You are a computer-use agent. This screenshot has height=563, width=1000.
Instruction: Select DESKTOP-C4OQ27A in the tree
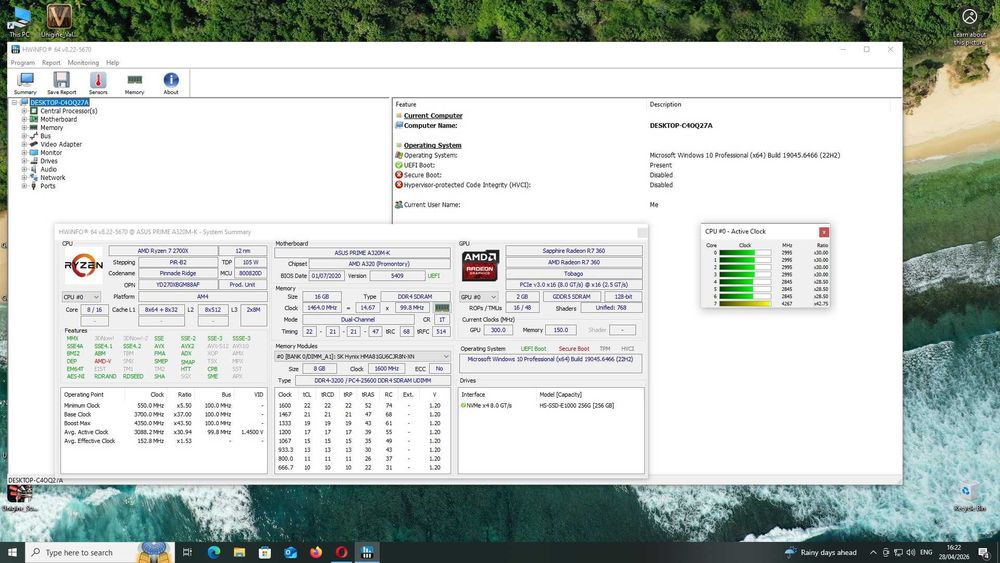pos(59,102)
